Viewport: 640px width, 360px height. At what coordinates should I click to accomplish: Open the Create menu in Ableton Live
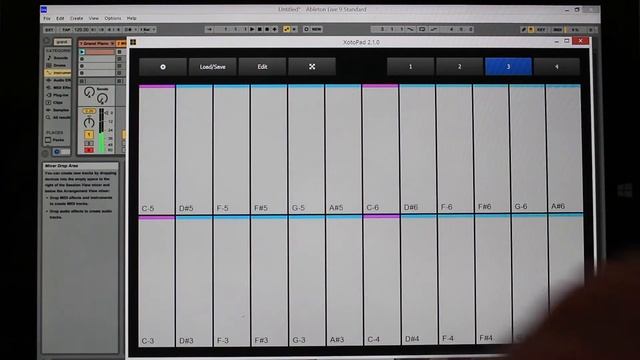coord(76,18)
